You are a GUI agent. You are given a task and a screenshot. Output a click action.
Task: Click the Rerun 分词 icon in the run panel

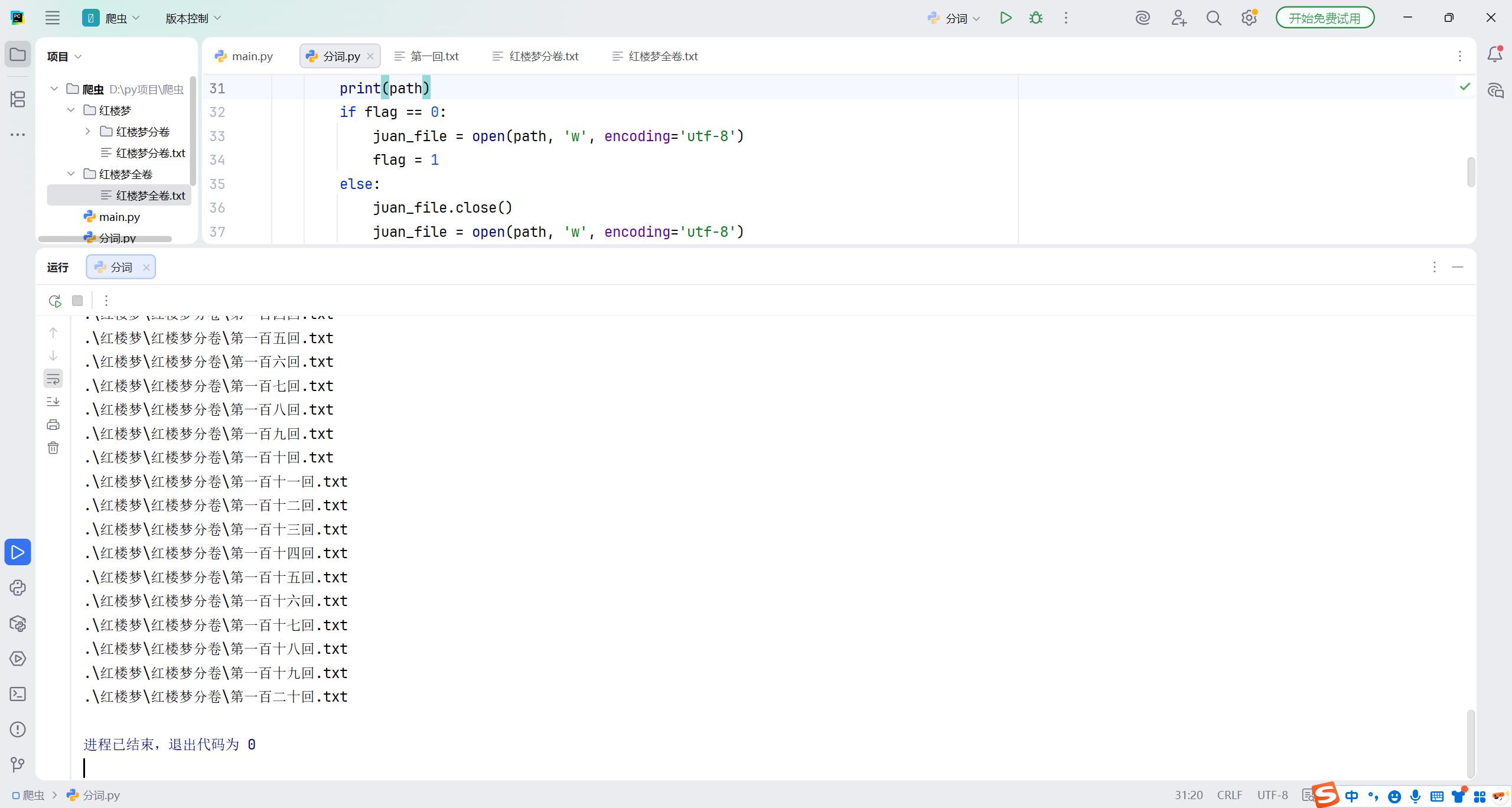(x=55, y=301)
